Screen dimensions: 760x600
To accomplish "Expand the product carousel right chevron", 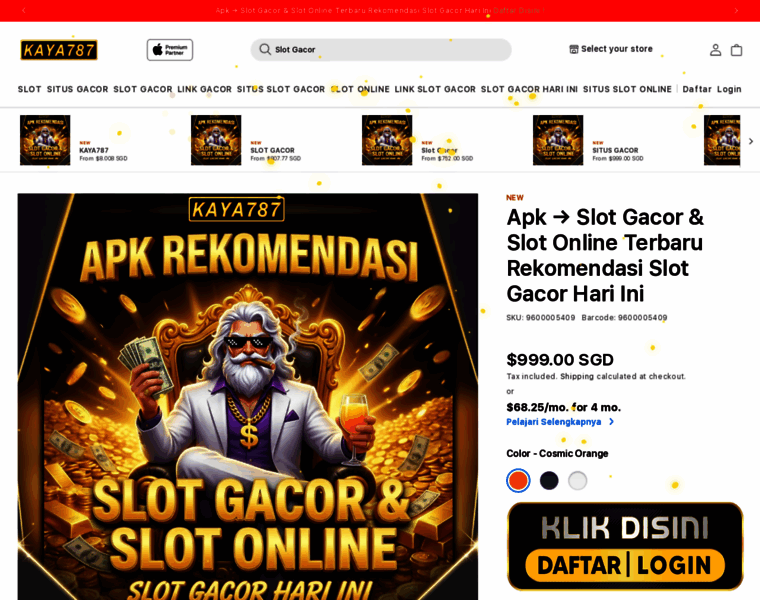I will pos(751,141).
